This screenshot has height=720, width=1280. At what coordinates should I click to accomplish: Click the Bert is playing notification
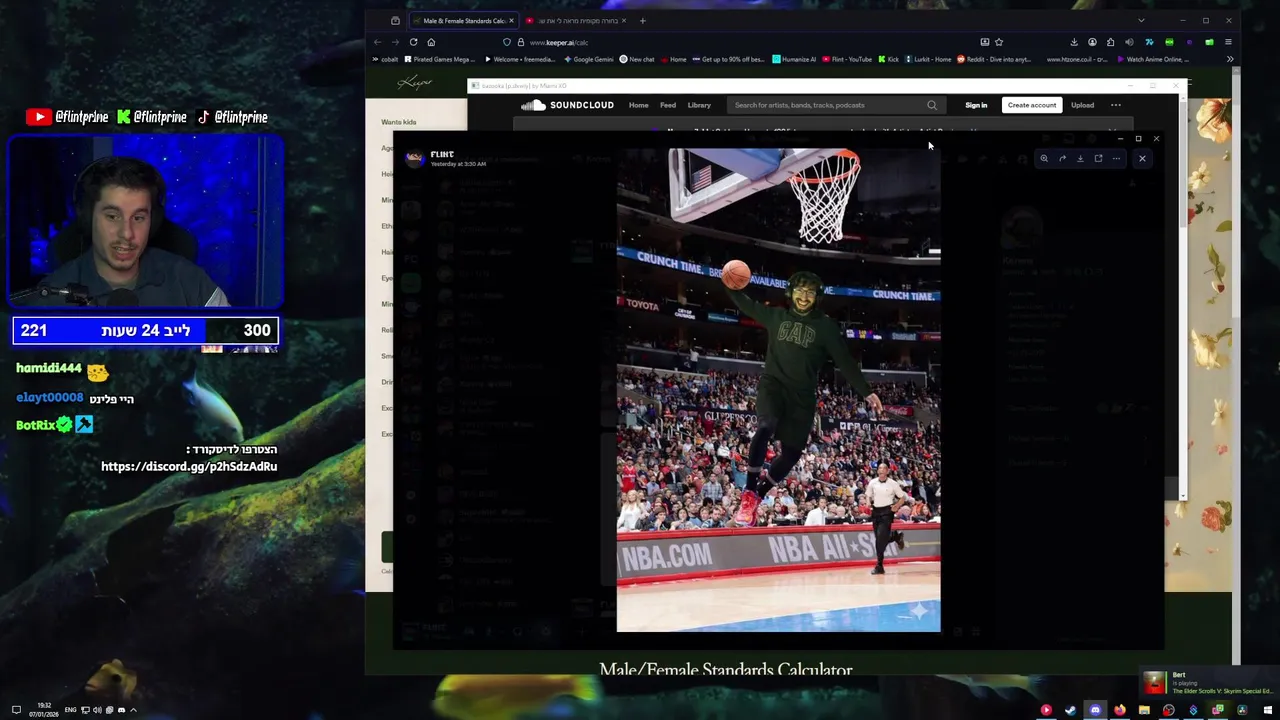[1209, 683]
